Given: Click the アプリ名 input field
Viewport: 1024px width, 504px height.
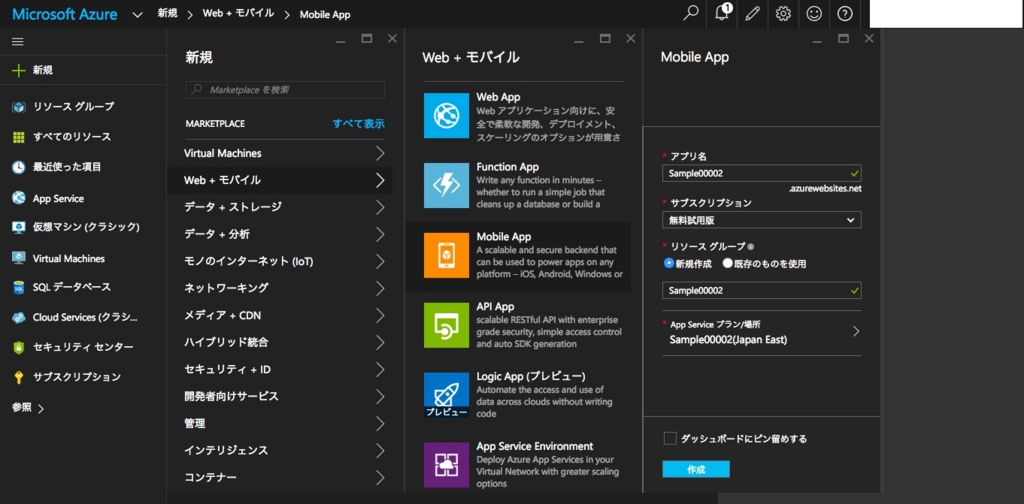Looking at the screenshot, I should pos(761,174).
